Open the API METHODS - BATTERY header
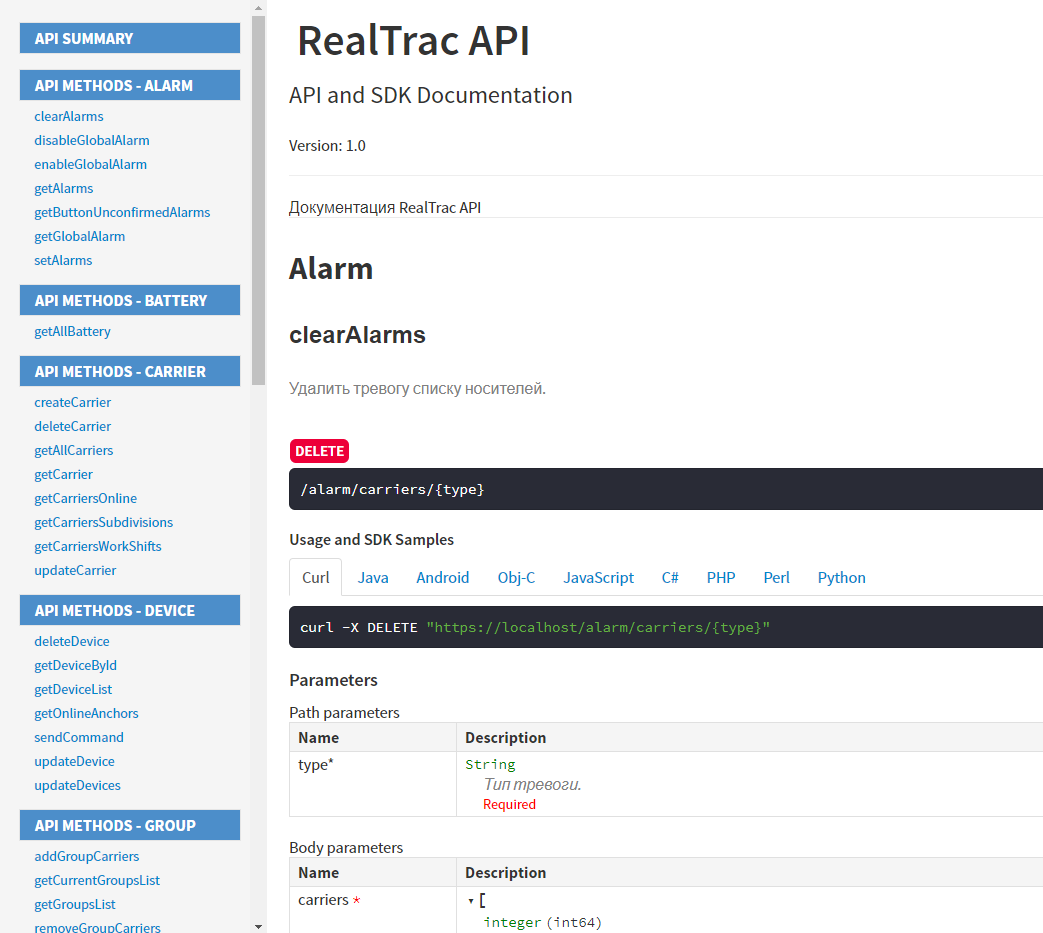1043x933 pixels. [x=130, y=300]
